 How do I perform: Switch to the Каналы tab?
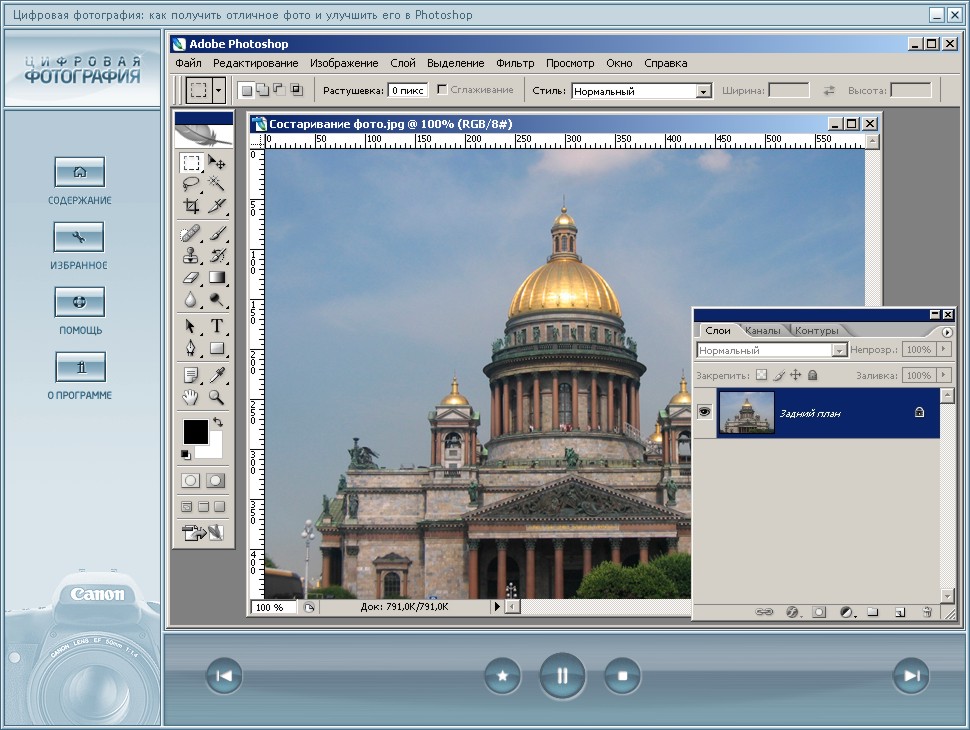(763, 330)
